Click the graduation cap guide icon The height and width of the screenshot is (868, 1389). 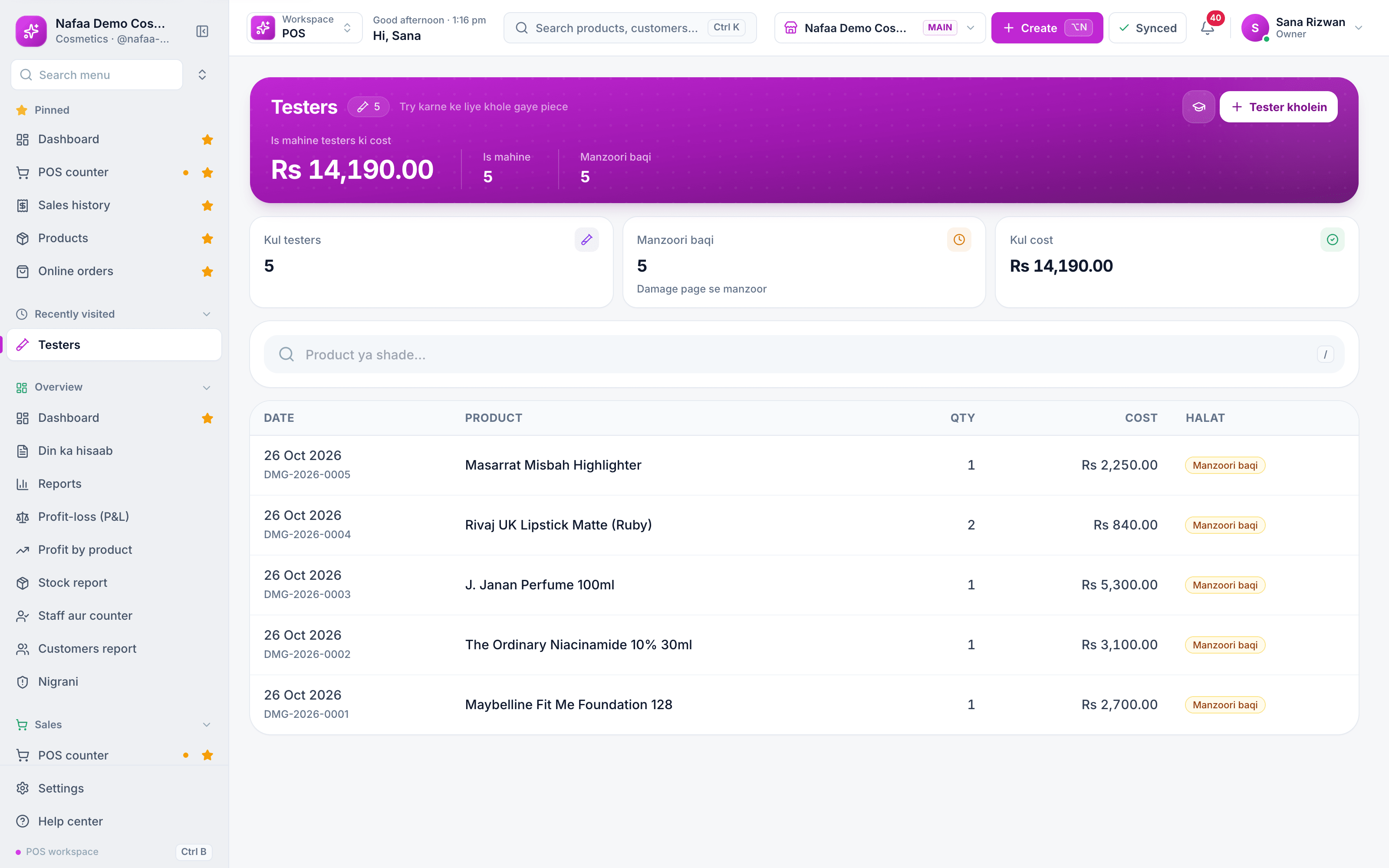(1198, 107)
